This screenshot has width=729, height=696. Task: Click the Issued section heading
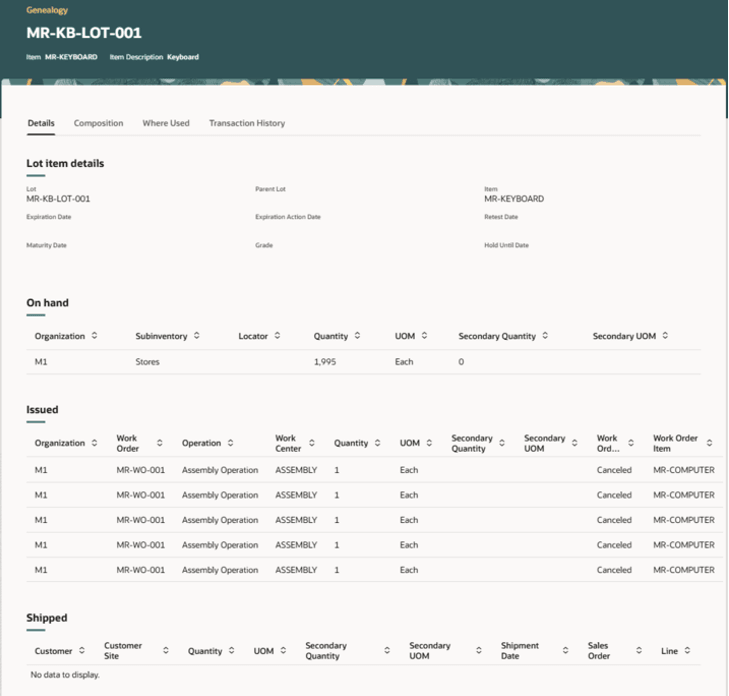point(42,410)
